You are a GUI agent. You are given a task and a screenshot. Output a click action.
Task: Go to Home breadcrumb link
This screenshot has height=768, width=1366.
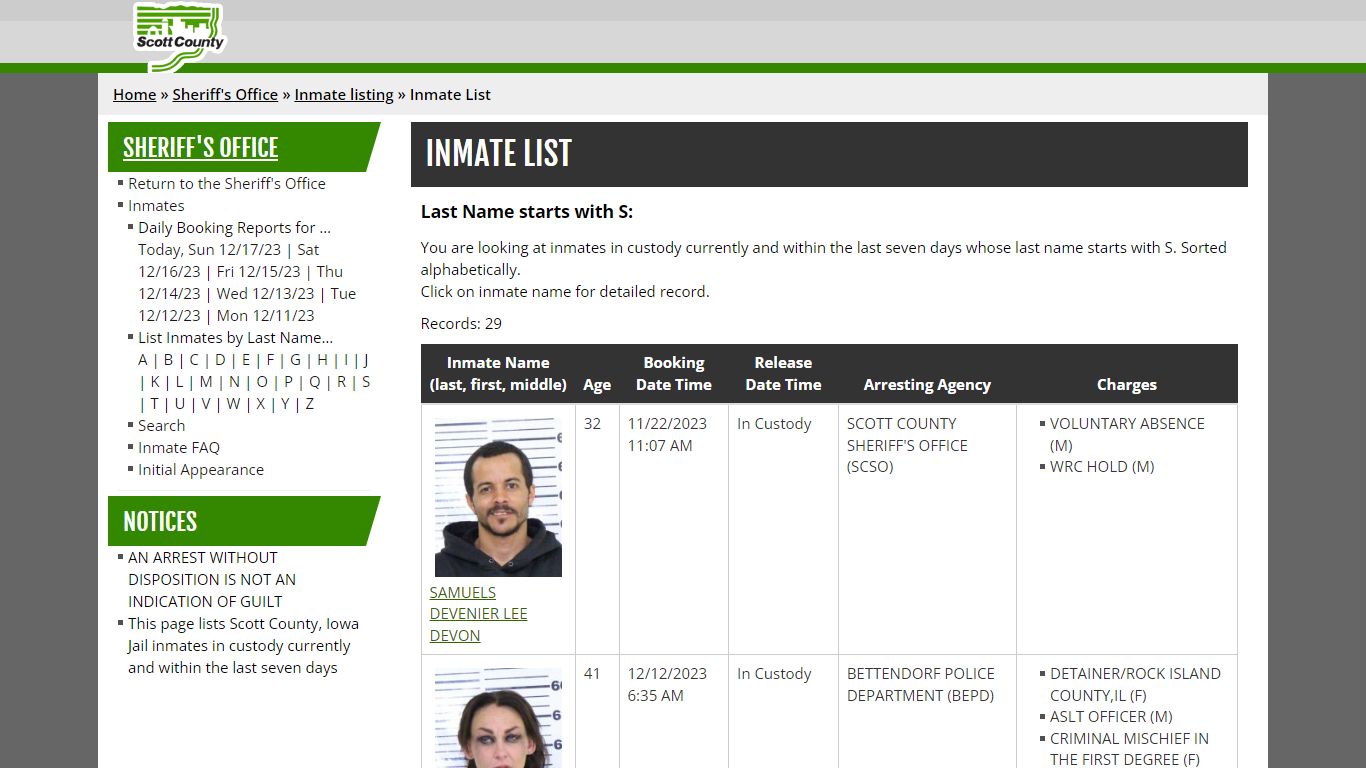click(x=134, y=94)
